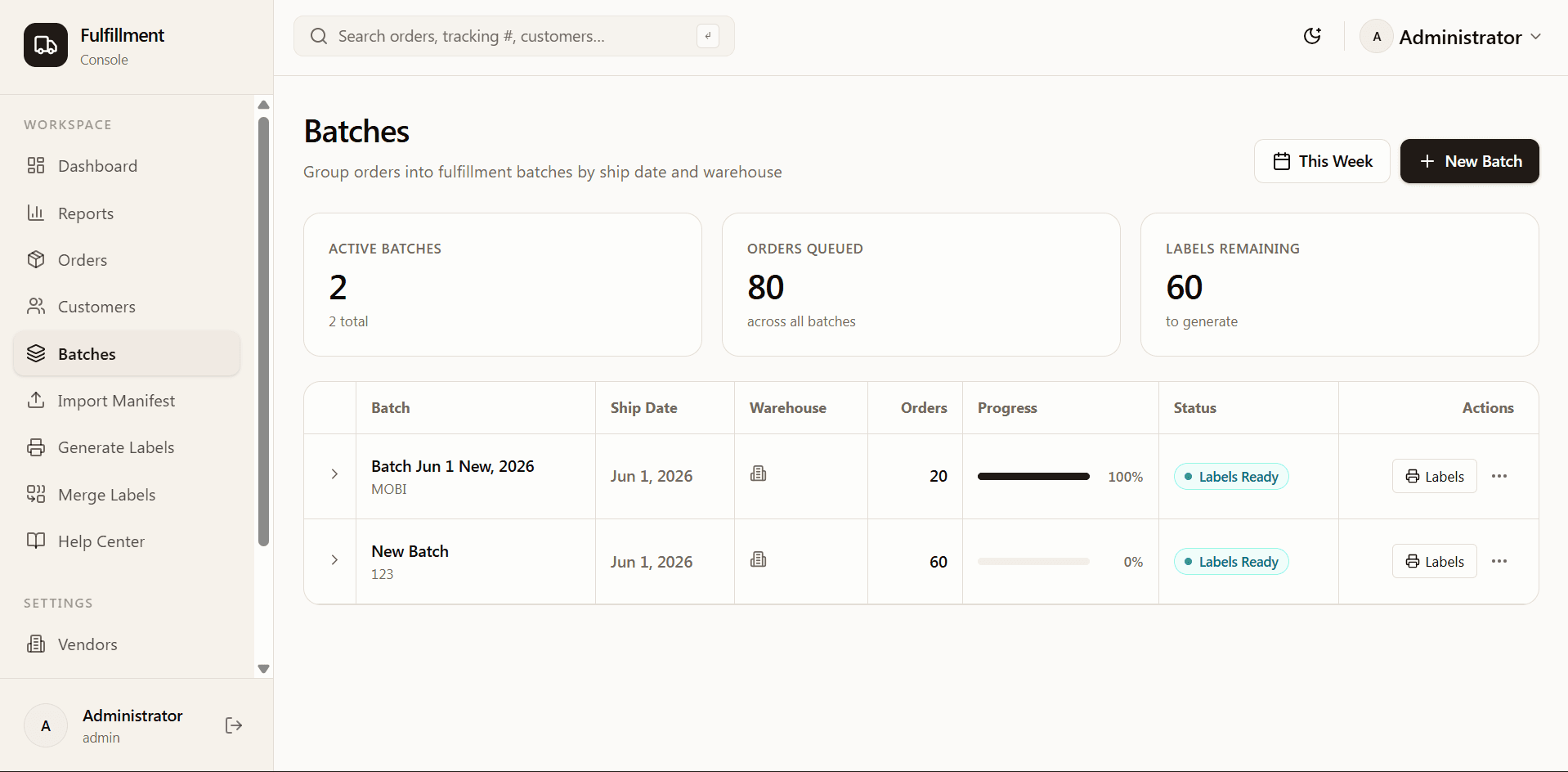Click the Dashboard grid icon
This screenshot has height=772, width=1568.
coord(36,166)
